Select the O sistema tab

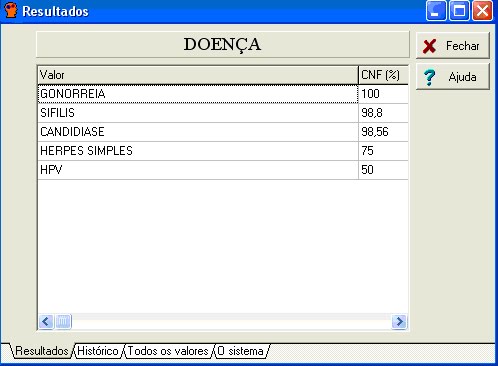(241, 351)
